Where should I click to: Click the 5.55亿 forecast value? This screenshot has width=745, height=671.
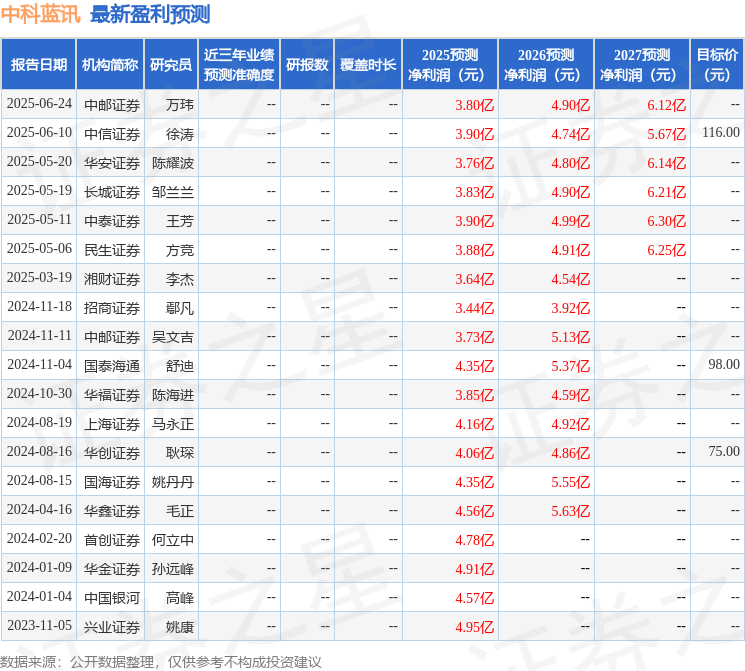click(570, 481)
